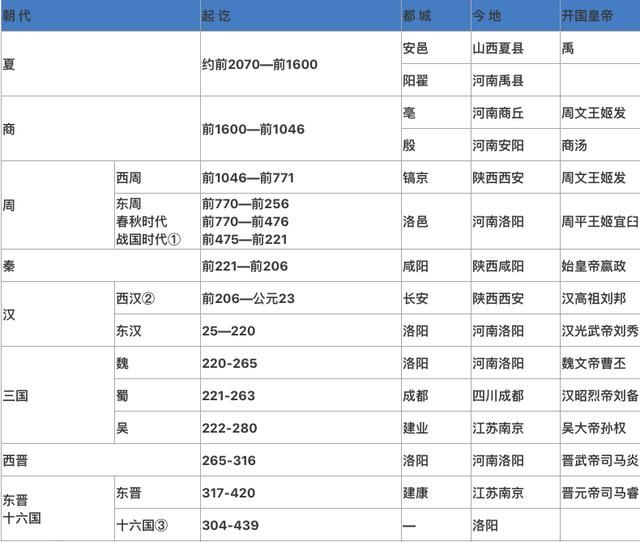Select the 禹 founder cell
Screen dimensions: 640x542
click(600, 48)
